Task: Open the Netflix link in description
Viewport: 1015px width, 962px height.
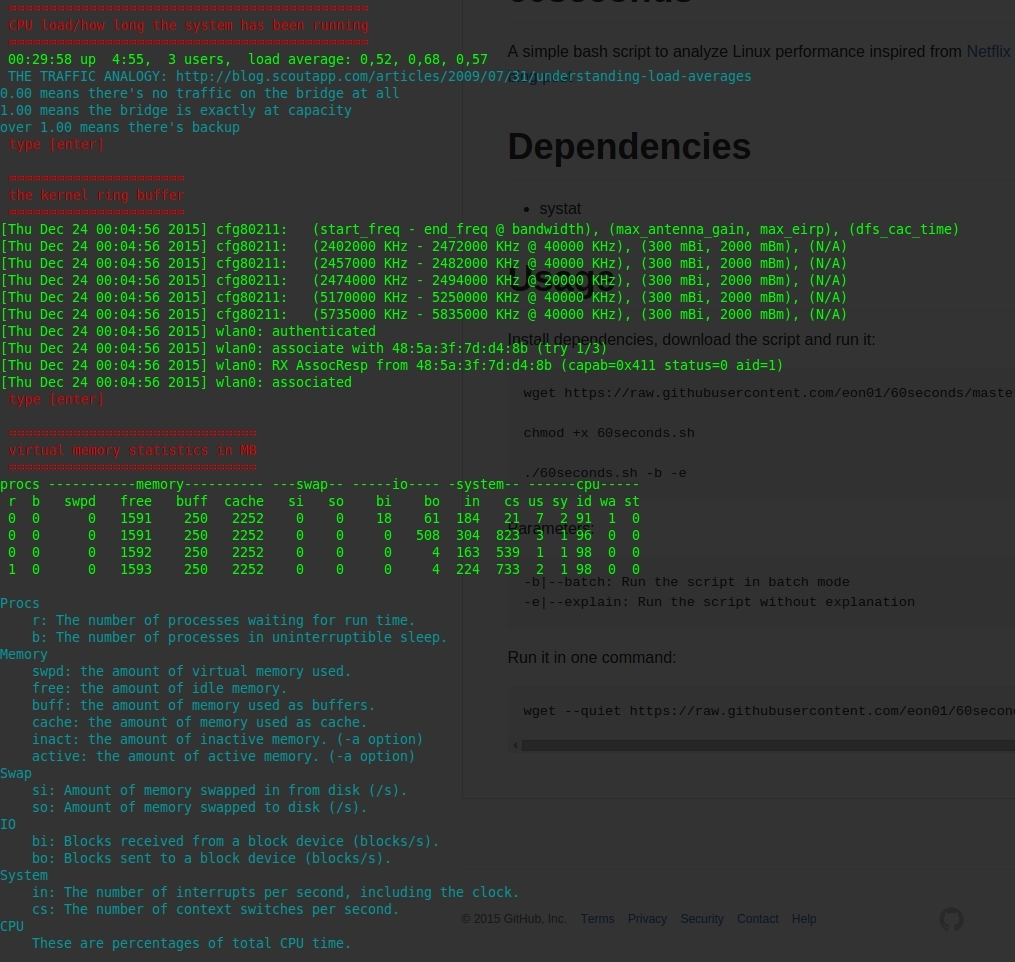Action: click(988, 52)
